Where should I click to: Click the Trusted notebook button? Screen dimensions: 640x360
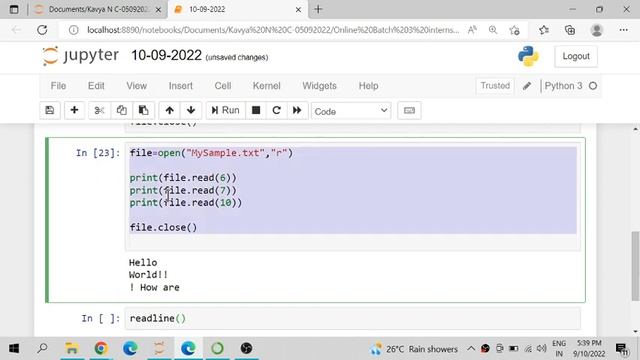tap(495, 86)
